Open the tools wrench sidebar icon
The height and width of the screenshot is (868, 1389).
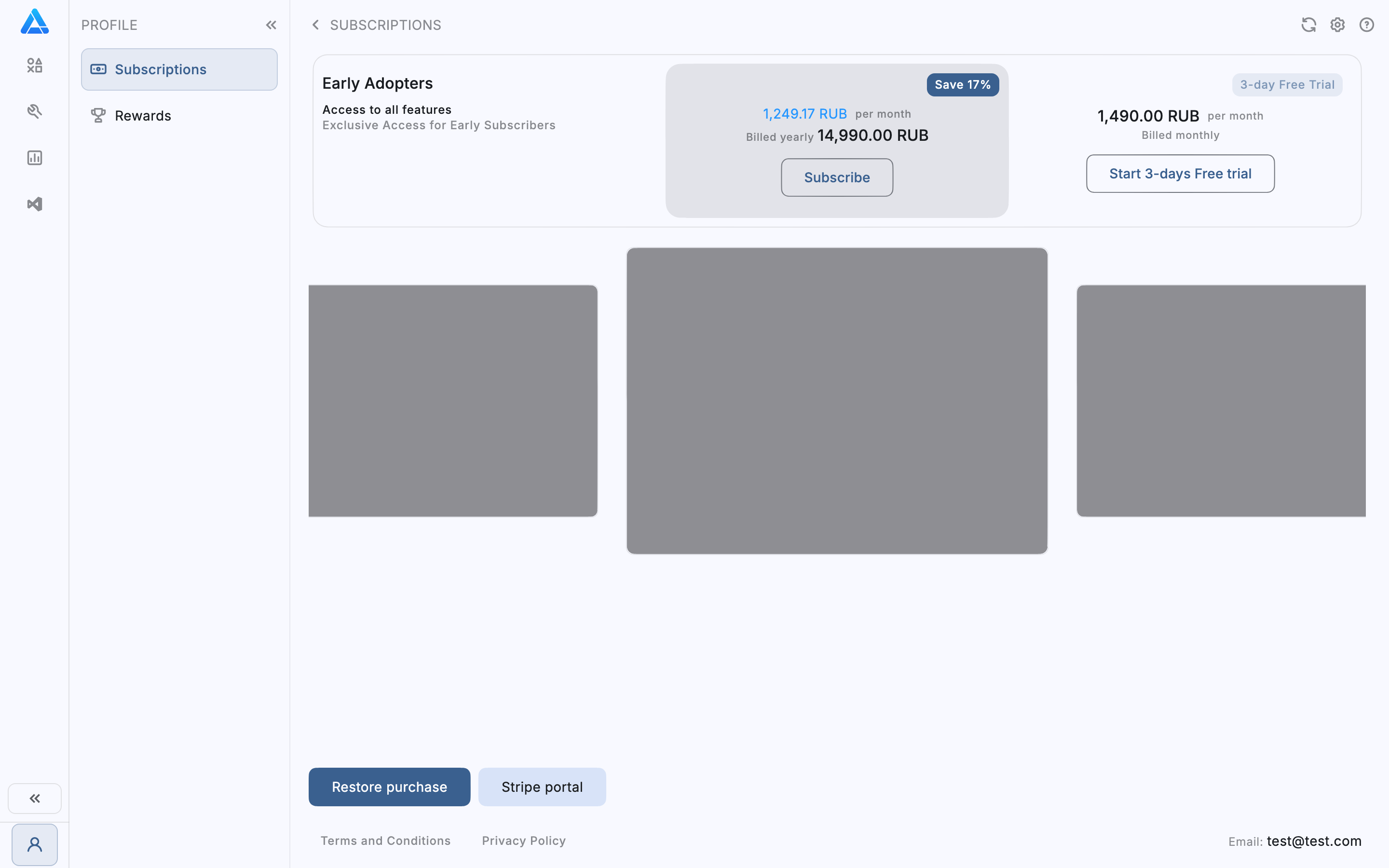[34, 111]
